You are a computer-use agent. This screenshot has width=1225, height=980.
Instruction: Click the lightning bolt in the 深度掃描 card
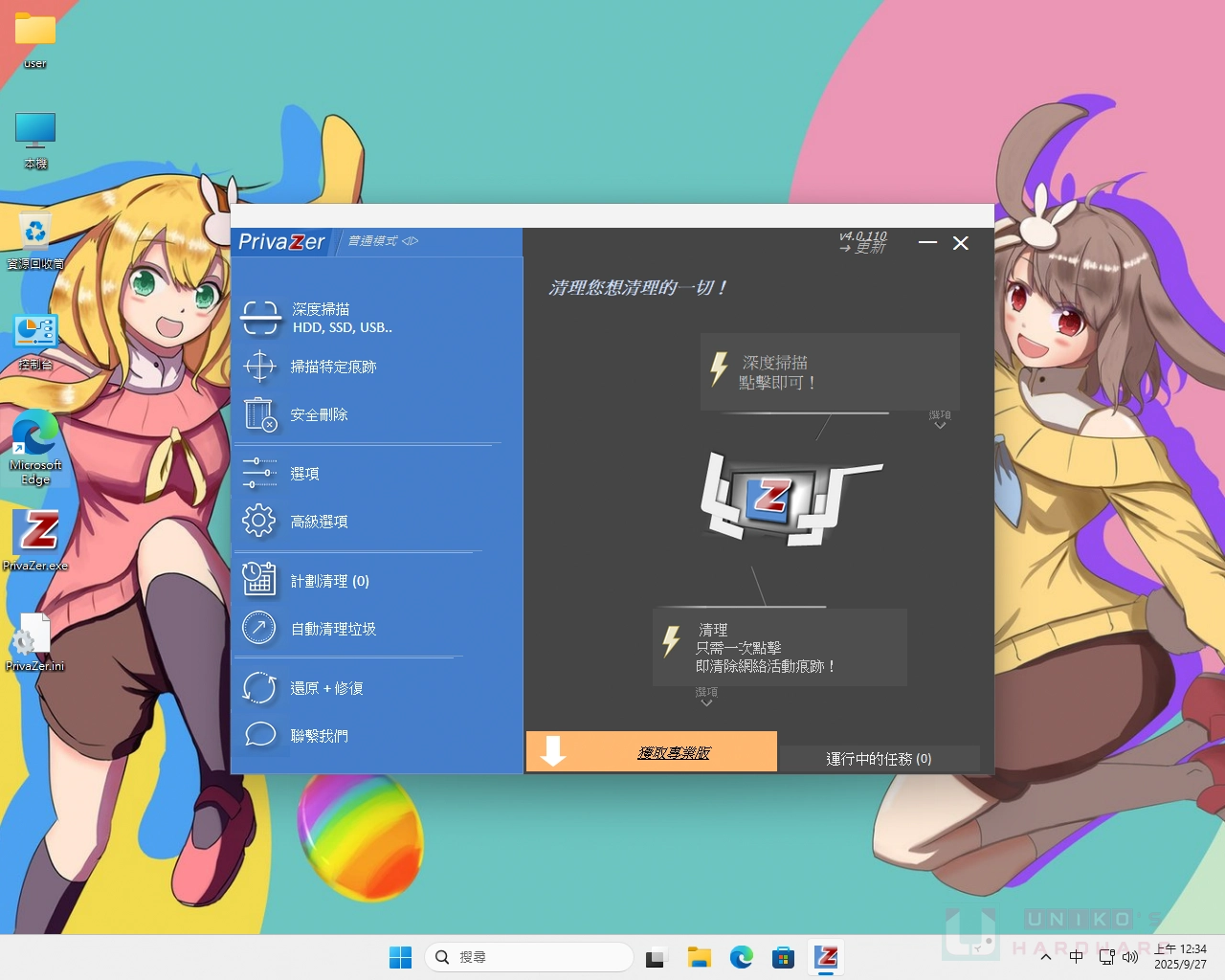(719, 368)
